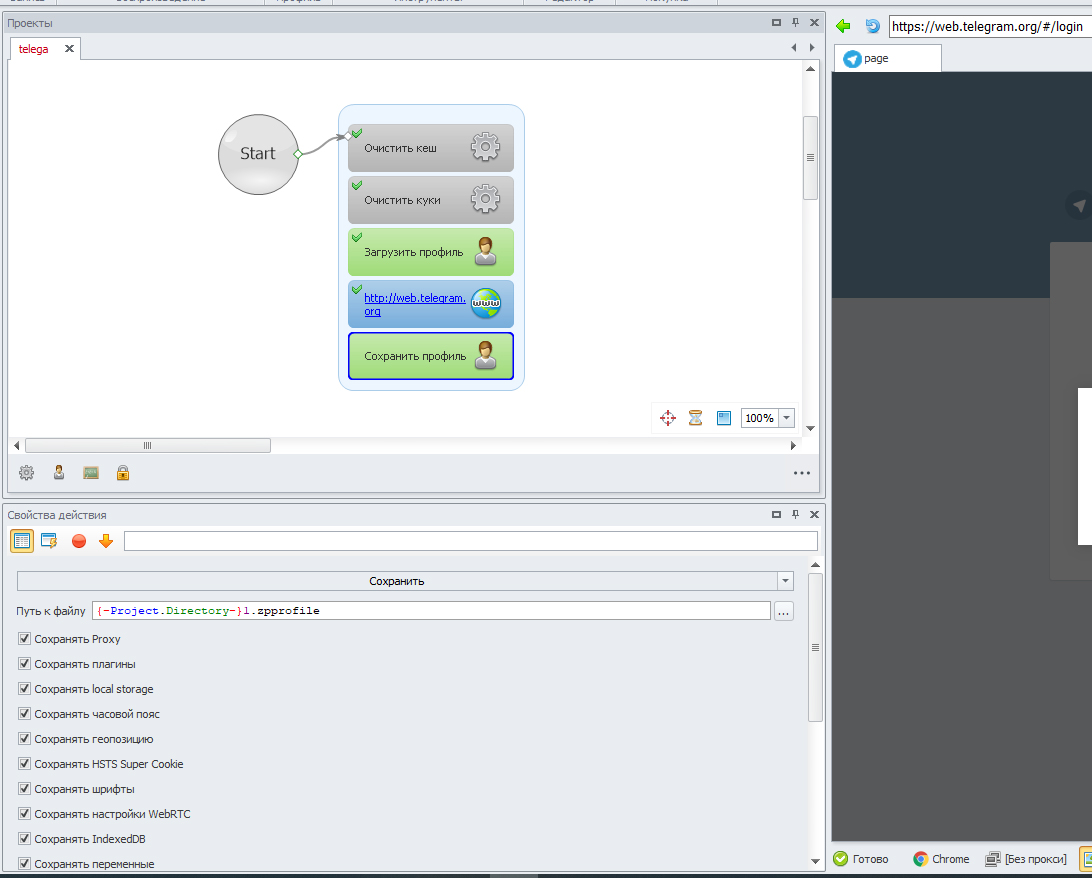Screen dimensions: 1092x878
Task: Click the browser address bar
Action: [990, 26]
